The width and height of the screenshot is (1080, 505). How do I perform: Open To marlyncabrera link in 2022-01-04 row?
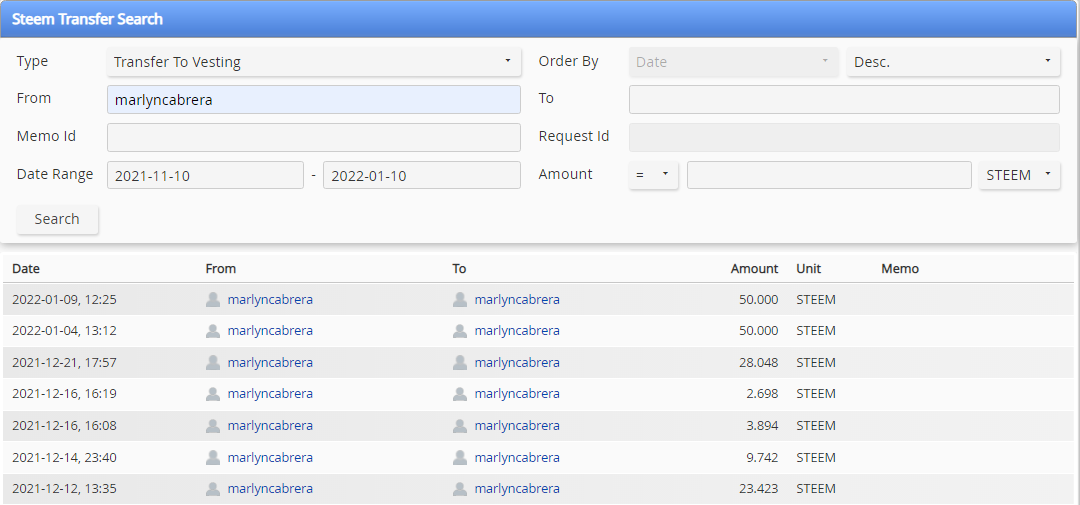point(517,331)
